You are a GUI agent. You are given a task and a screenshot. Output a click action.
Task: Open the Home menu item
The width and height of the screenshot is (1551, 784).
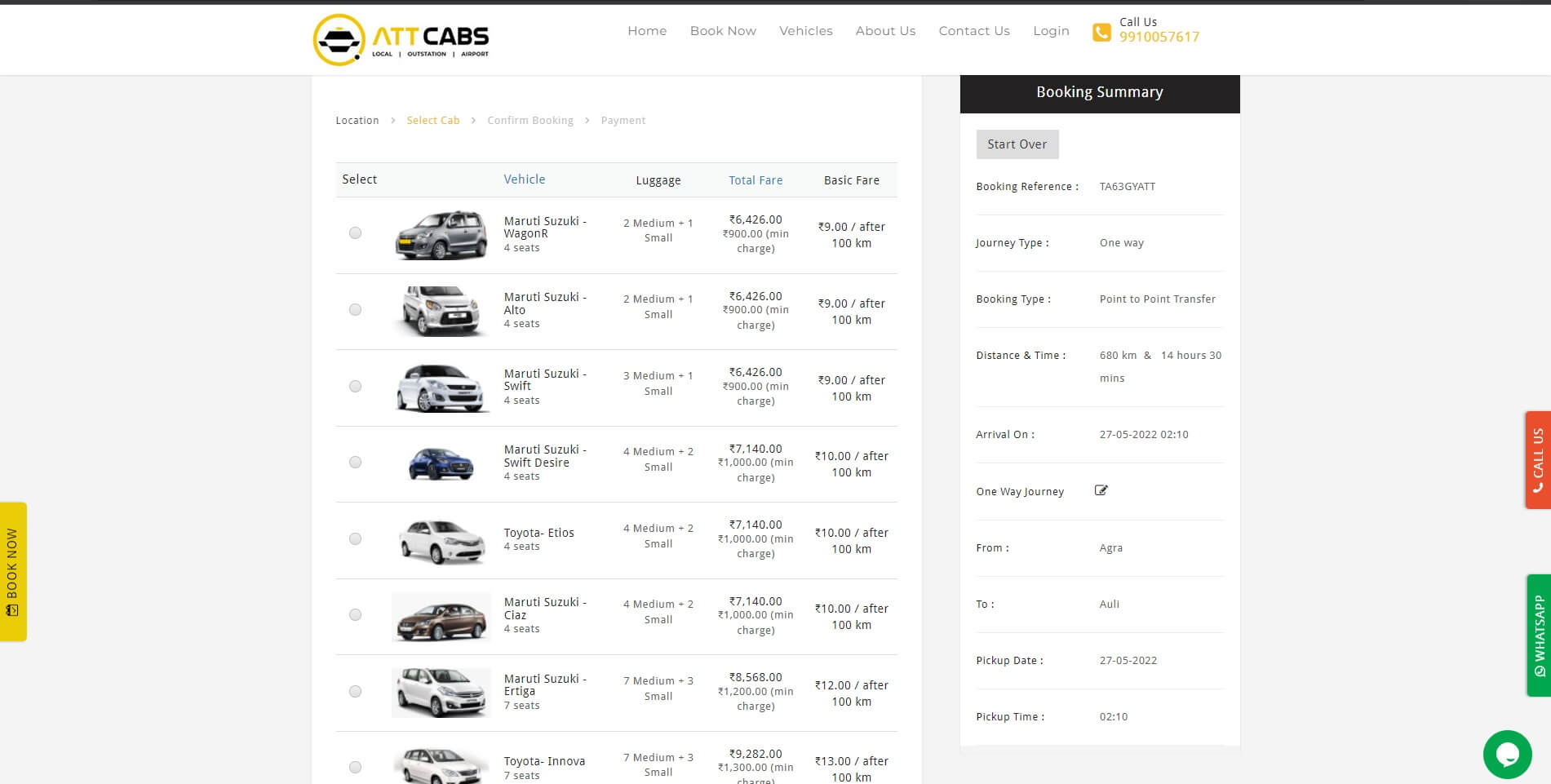647,31
